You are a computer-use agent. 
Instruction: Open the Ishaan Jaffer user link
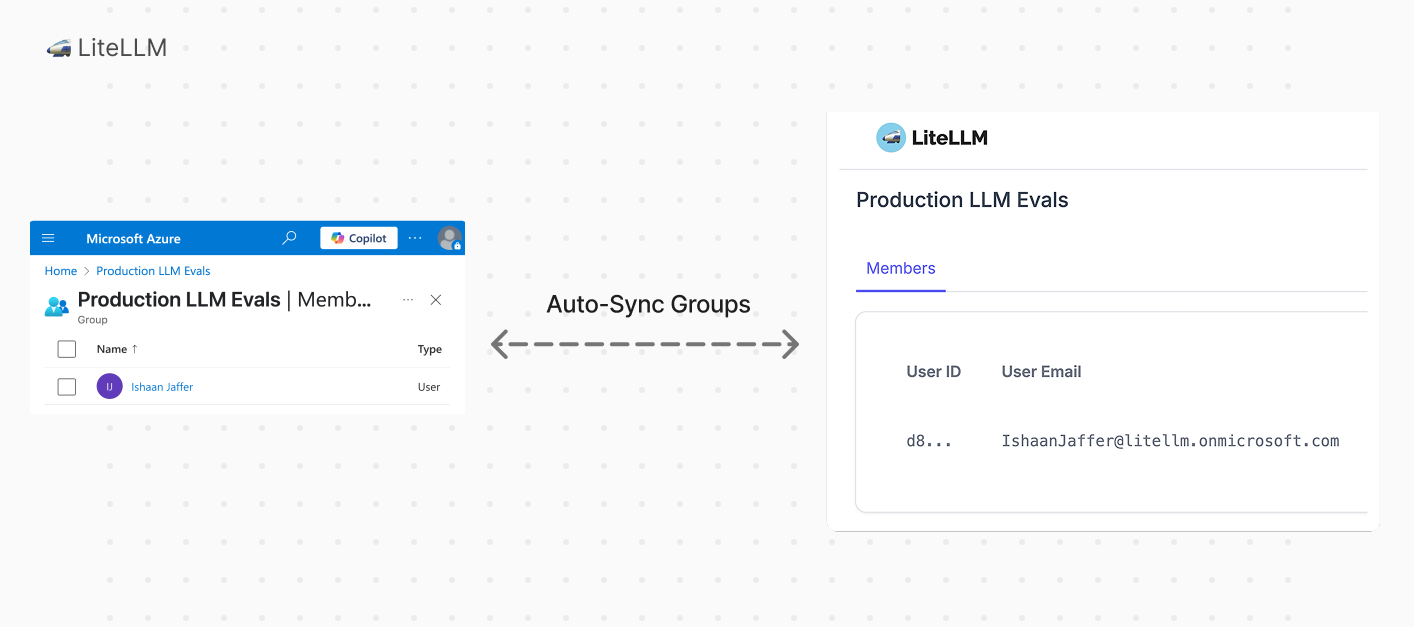coord(162,387)
